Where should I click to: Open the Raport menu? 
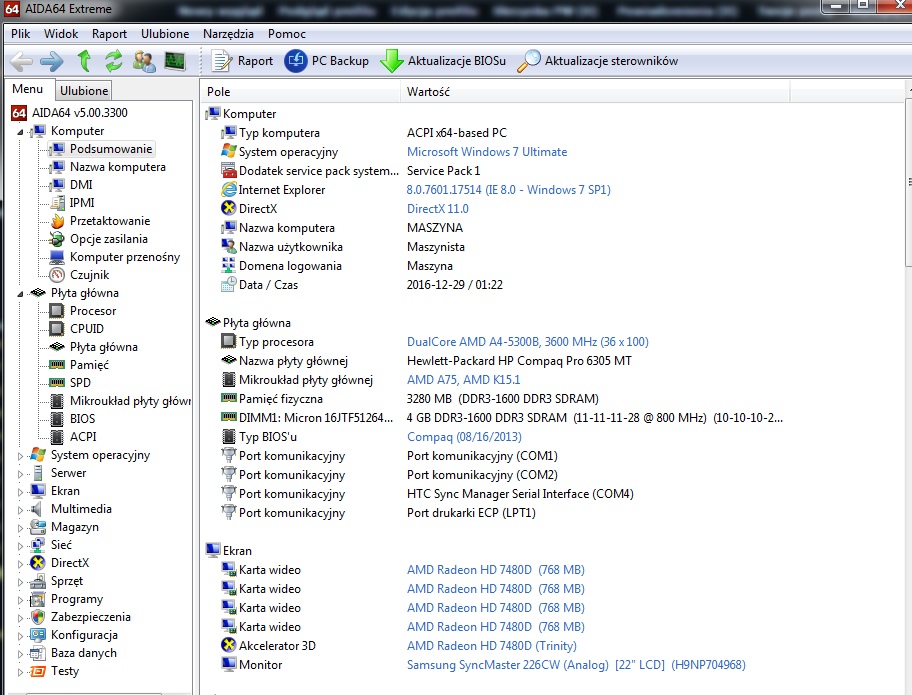coord(109,34)
